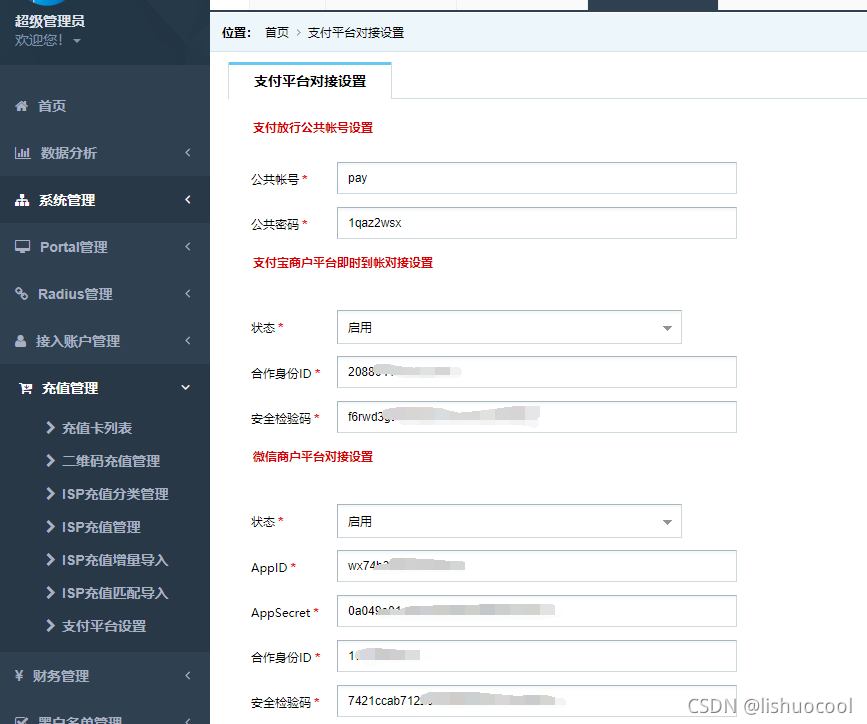Open the 充值卡列表 submenu item

tap(97, 428)
